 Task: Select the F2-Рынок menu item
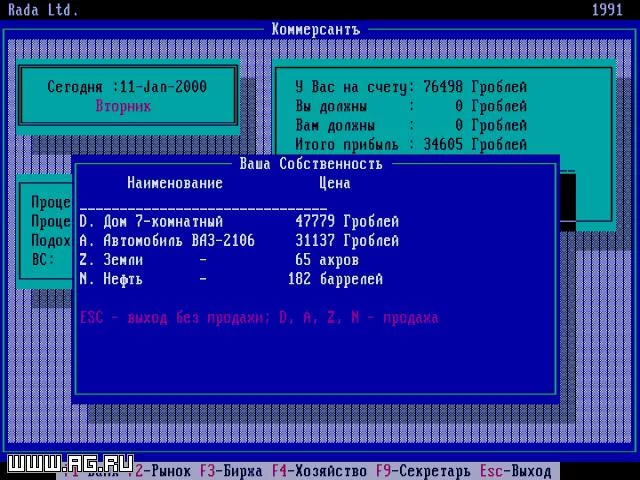159,471
